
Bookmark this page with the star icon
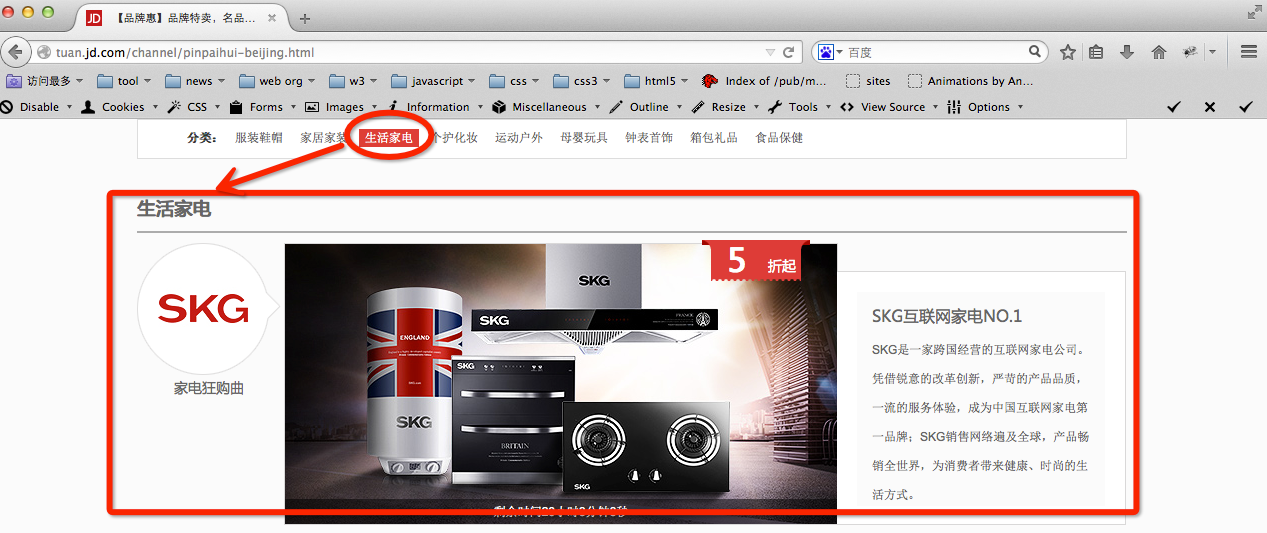1068,52
